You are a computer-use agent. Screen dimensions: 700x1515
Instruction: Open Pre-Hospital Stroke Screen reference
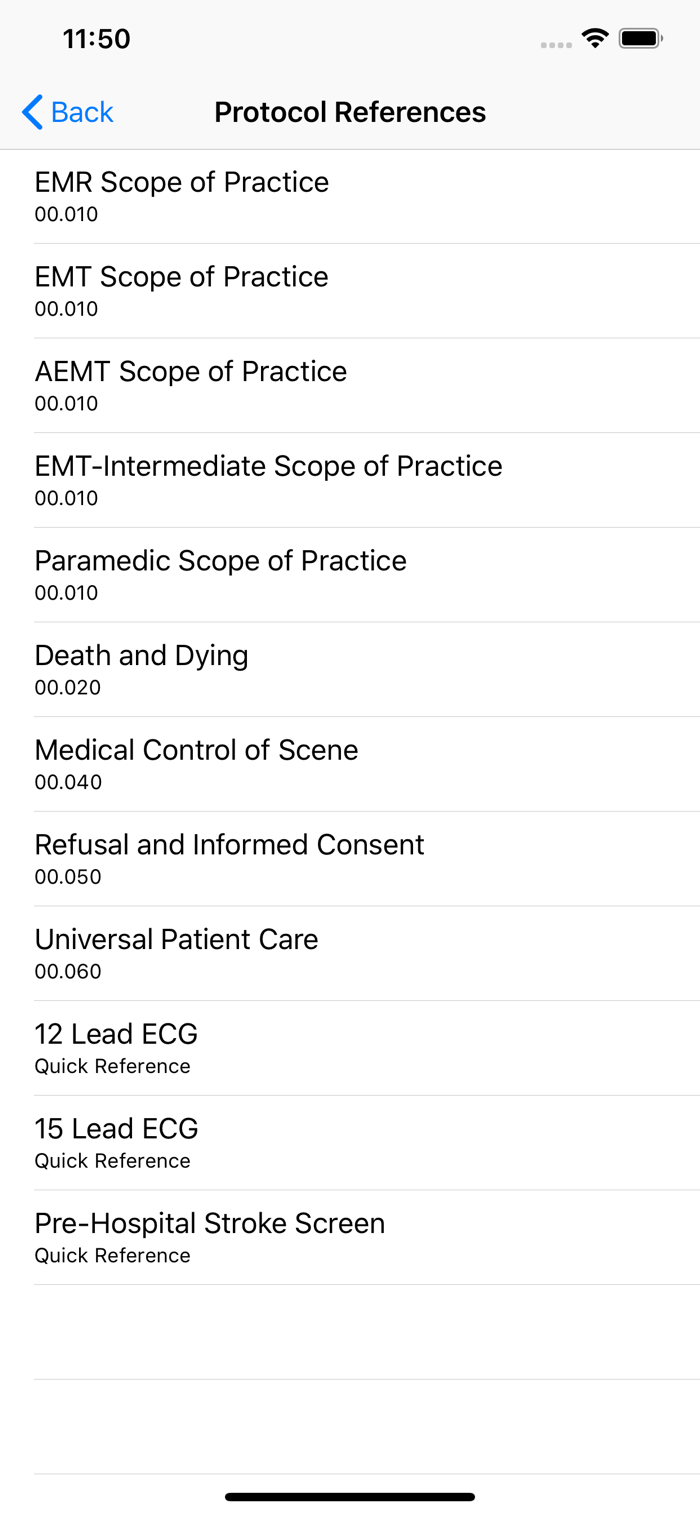click(209, 1237)
